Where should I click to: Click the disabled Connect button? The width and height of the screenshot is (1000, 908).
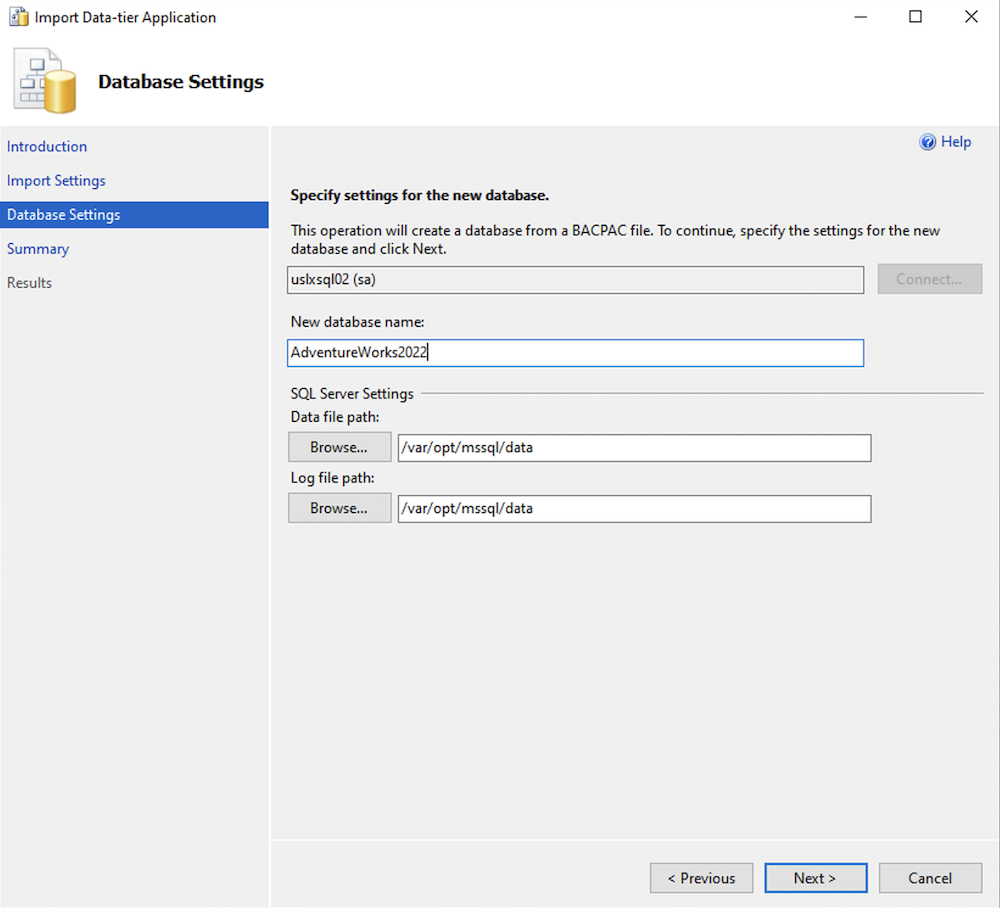(930, 279)
